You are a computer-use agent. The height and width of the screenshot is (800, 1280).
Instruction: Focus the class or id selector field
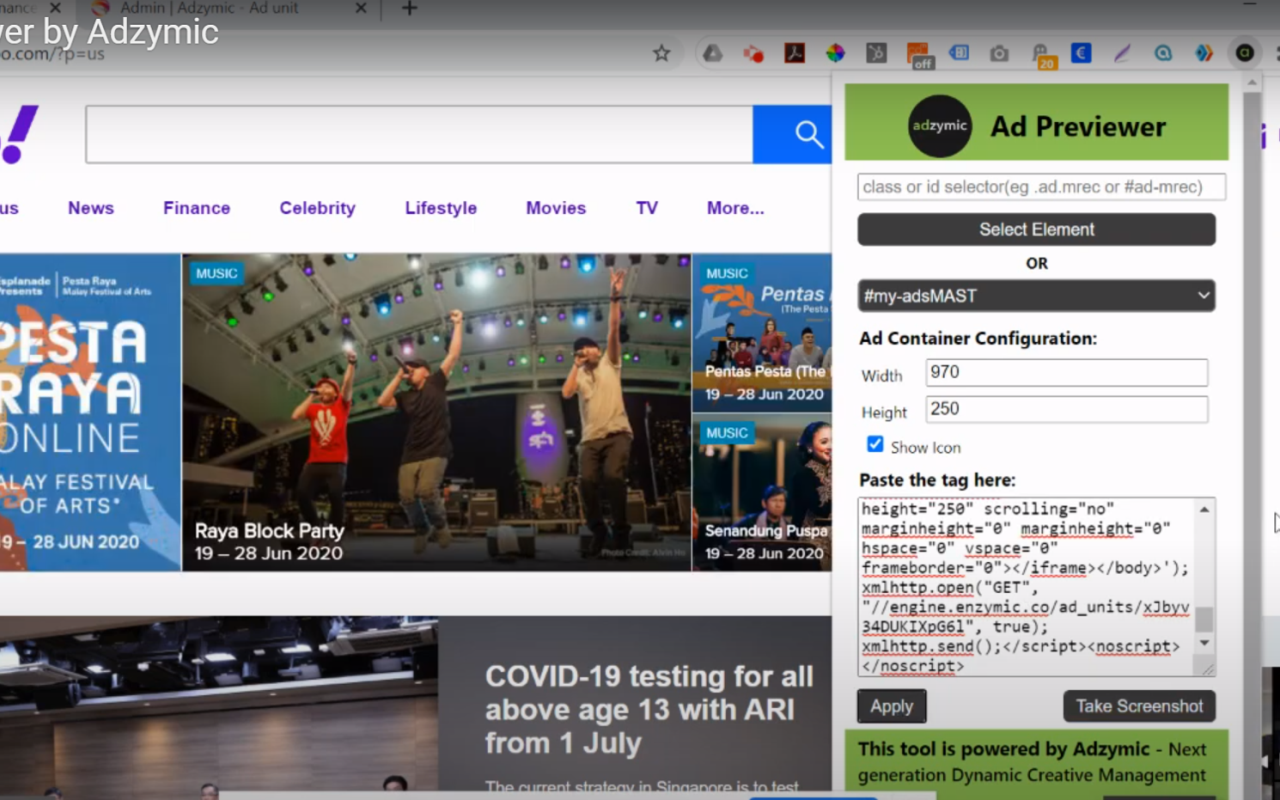(x=1041, y=187)
